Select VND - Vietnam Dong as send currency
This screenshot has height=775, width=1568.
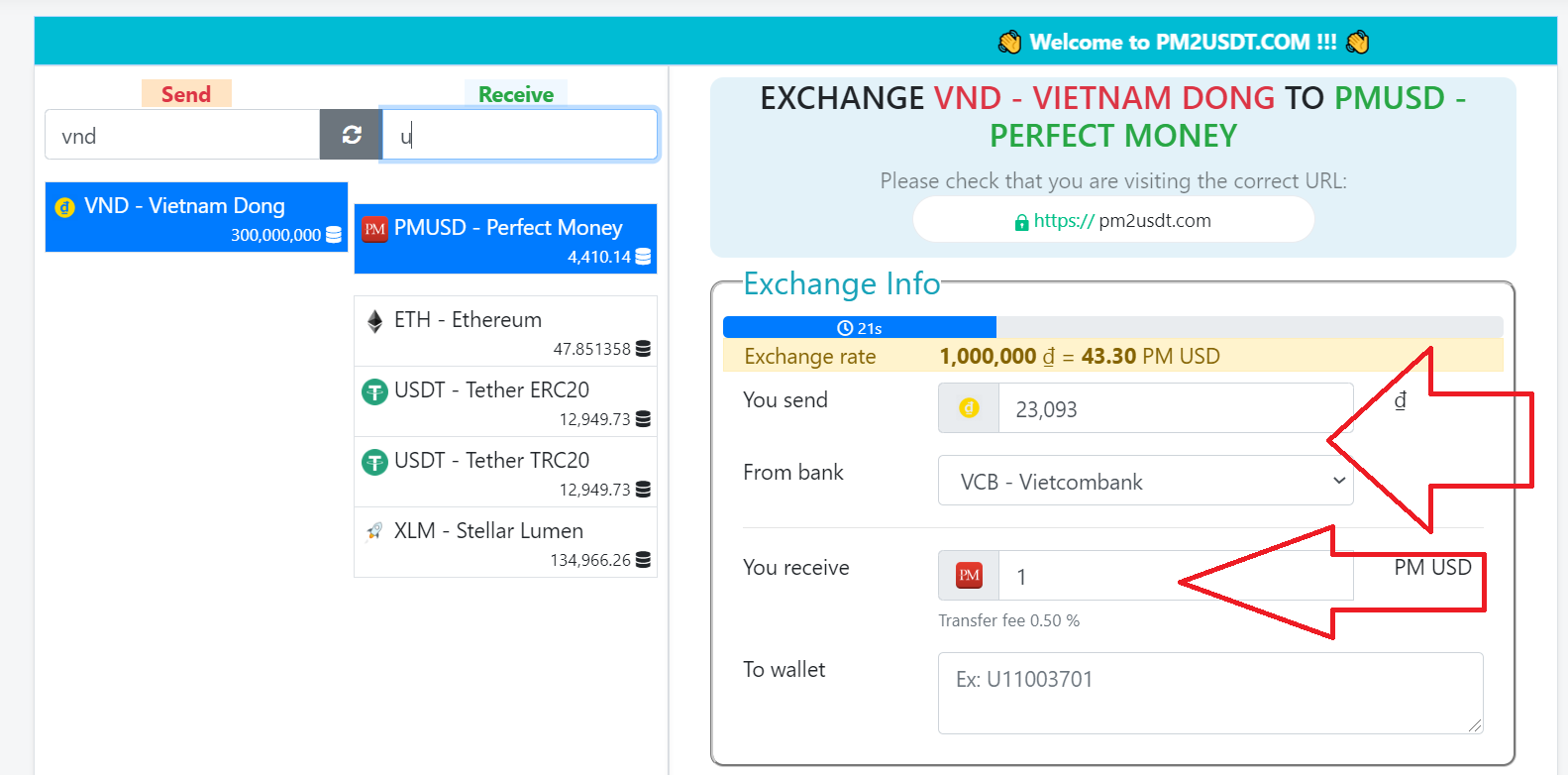tap(196, 217)
